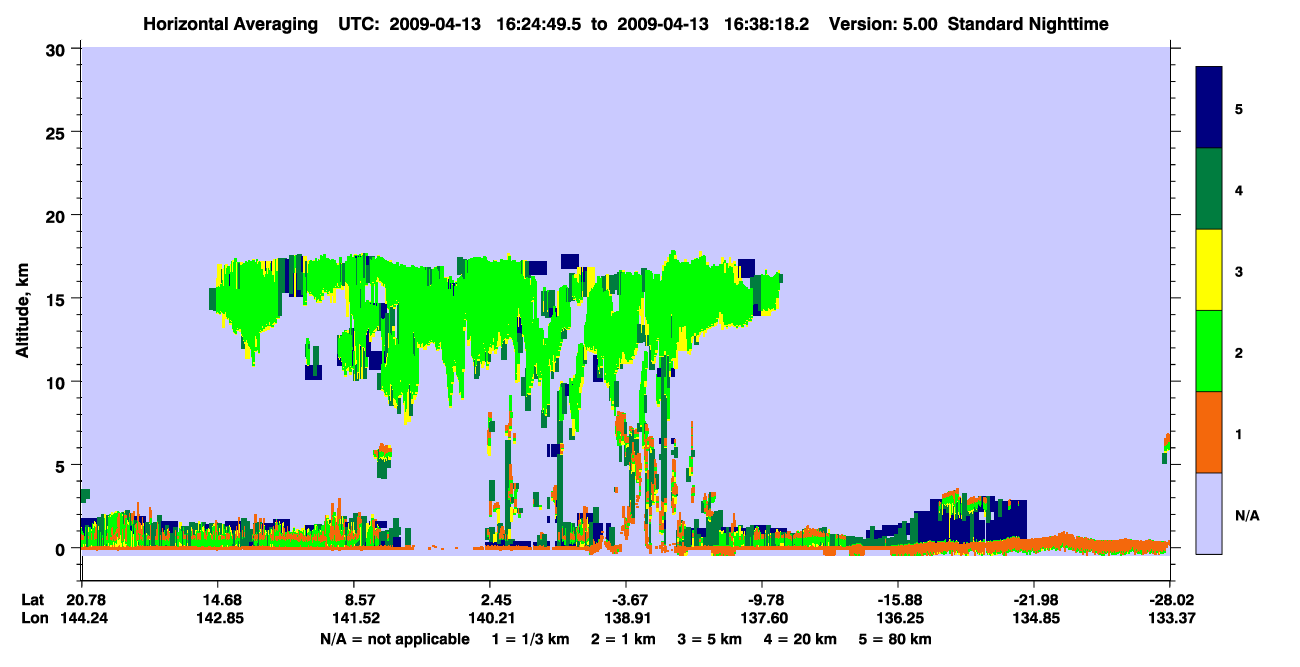Click the yellow level 3 color swatch

1209,270
